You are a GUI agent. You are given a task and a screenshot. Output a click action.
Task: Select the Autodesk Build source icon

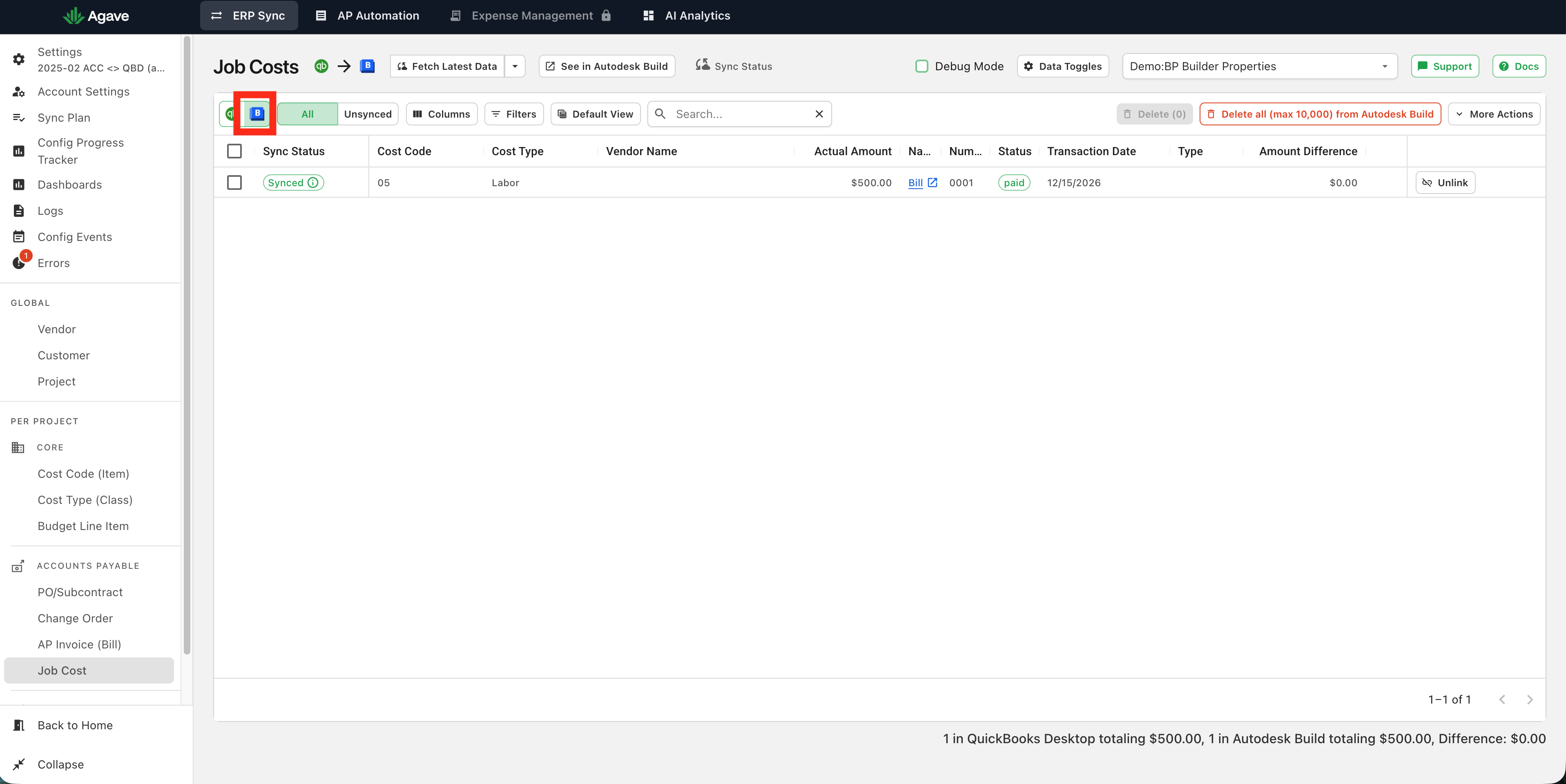[x=257, y=114]
